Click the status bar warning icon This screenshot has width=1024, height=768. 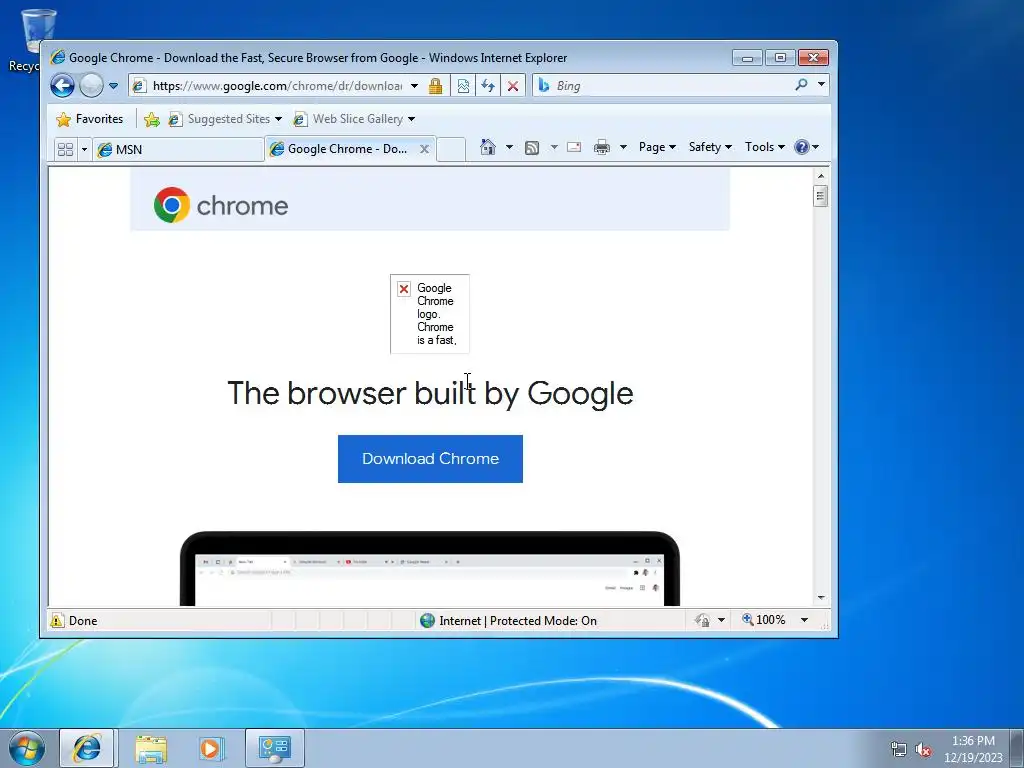57,620
